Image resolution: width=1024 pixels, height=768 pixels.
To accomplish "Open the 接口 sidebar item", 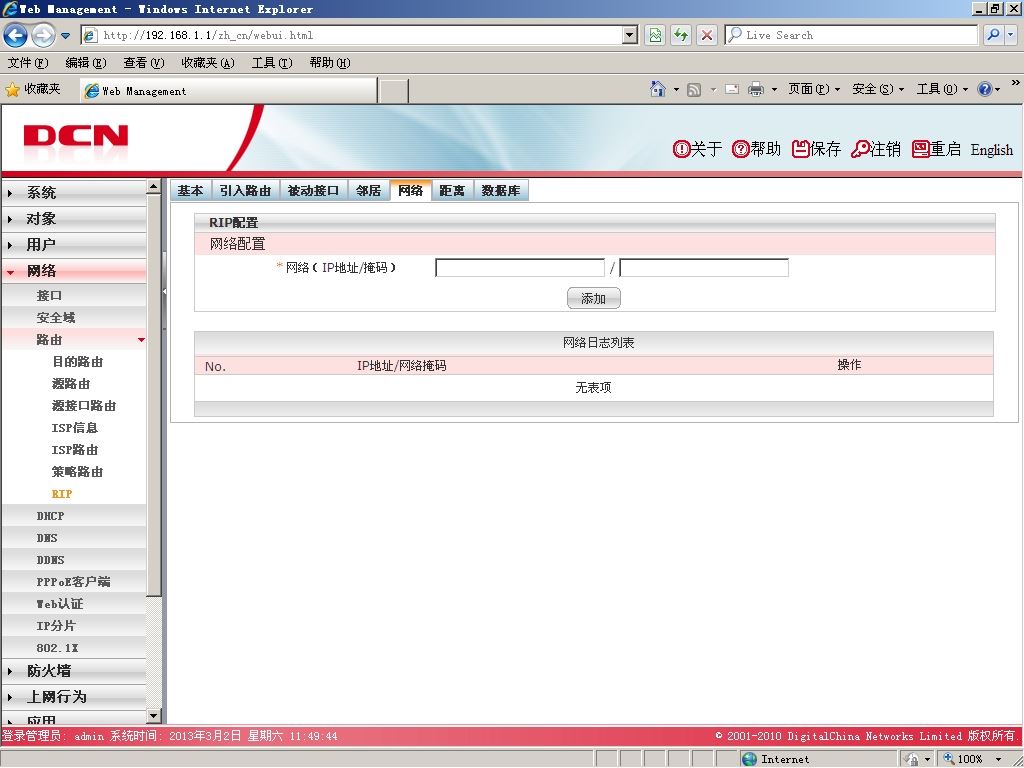I will 50,295.
